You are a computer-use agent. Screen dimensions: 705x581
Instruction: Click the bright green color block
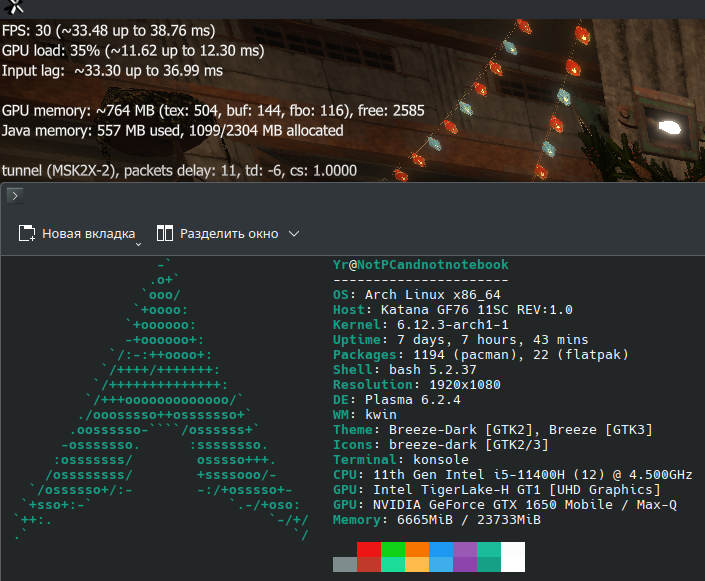coord(393,549)
